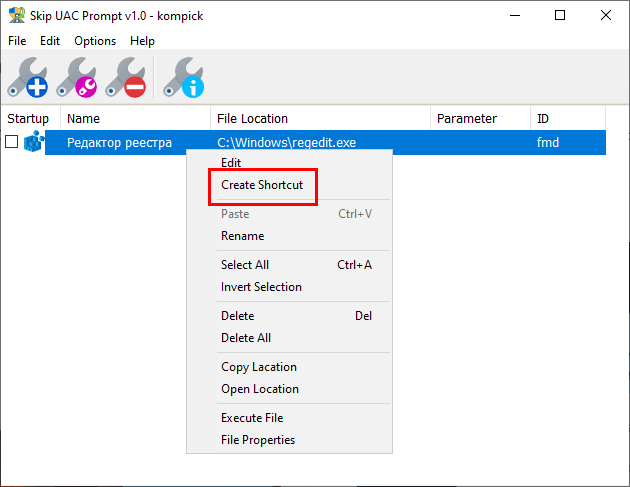Image resolution: width=630 pixels, height=487 pixels.
Task: Toggle the Startup checkbox for regedit
Action: coord(11,141)
